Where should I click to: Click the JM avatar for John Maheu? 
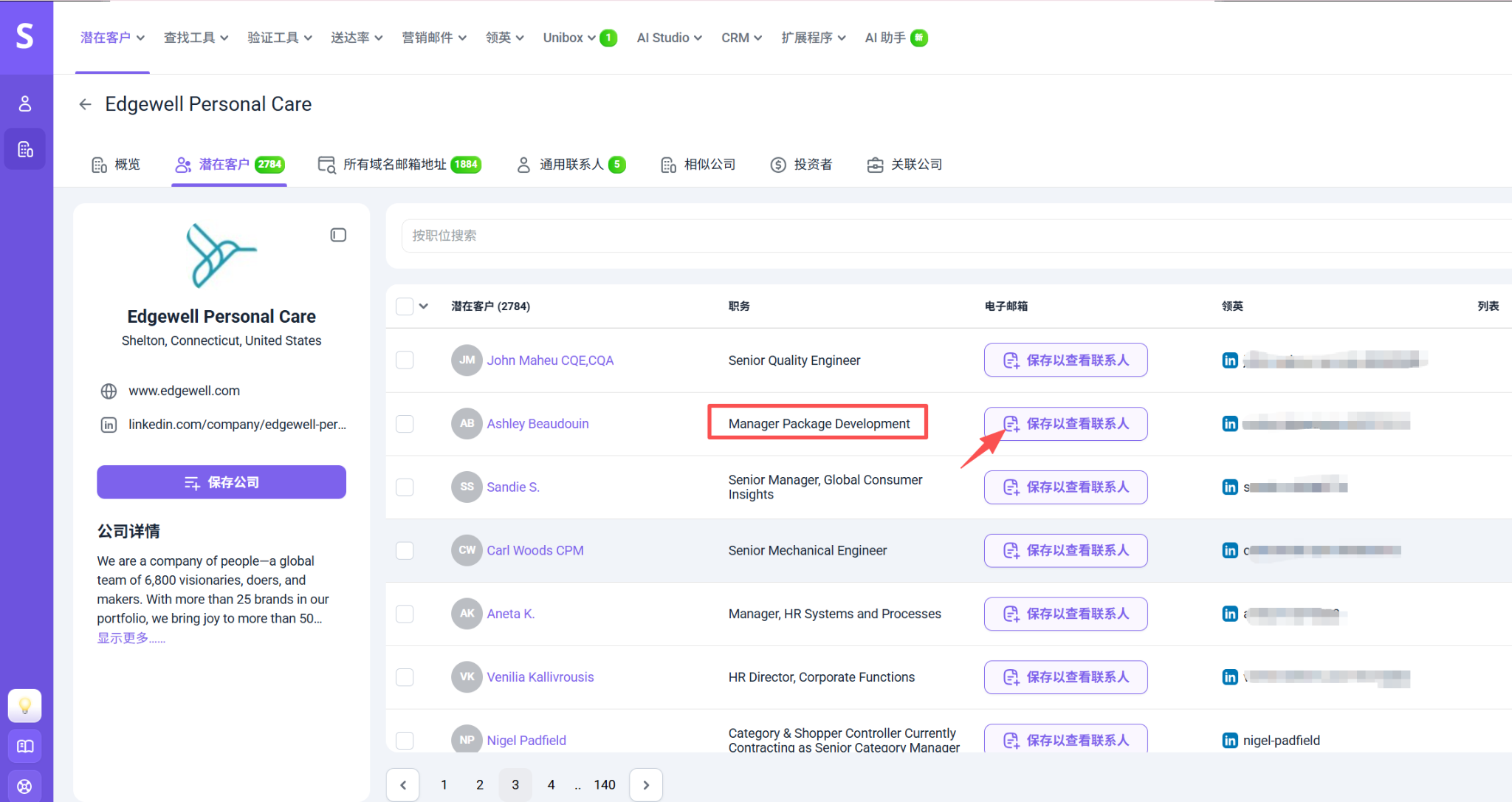467,360
